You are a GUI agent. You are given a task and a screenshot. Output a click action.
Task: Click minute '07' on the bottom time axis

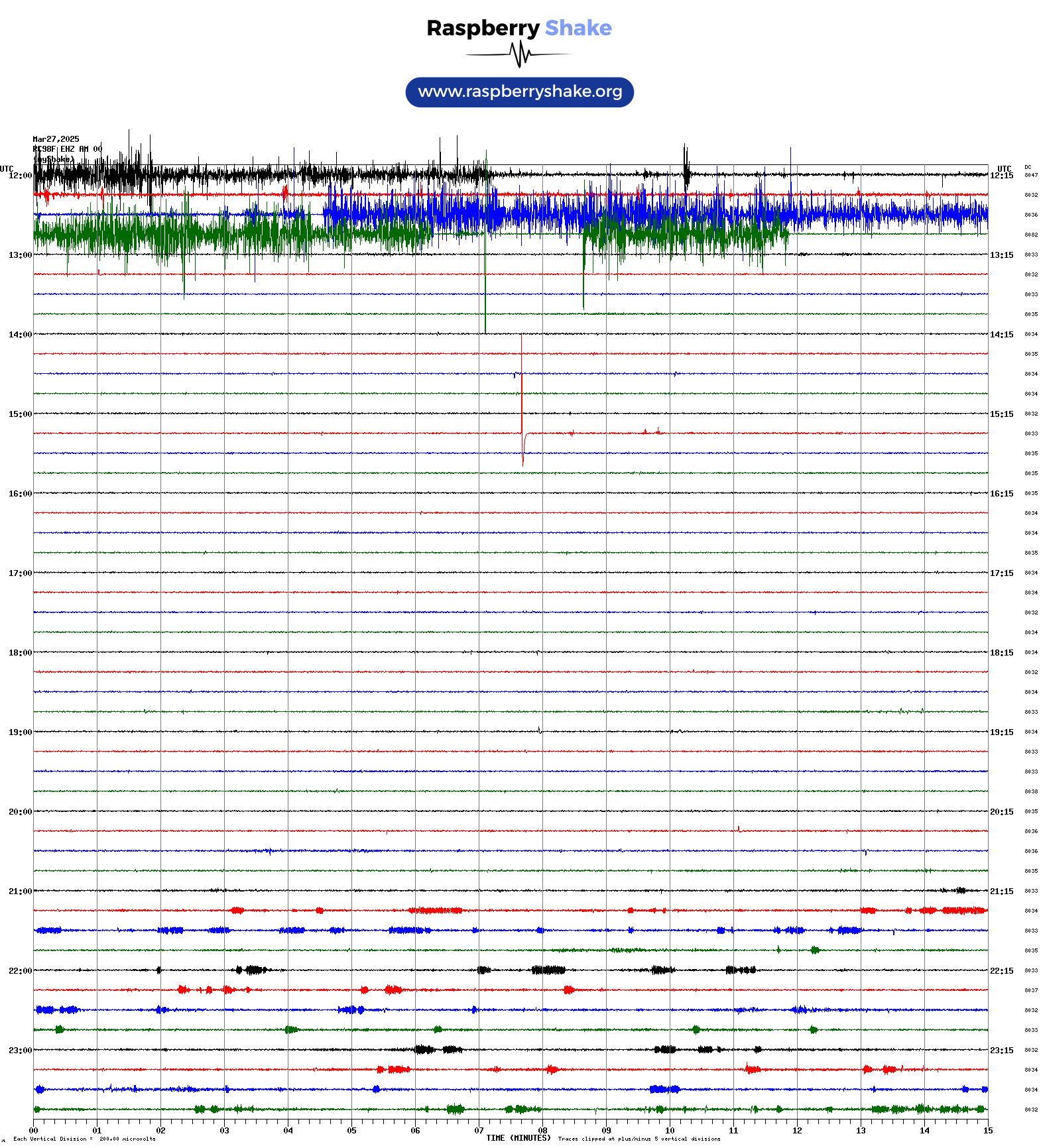[x=479, y=1131]
